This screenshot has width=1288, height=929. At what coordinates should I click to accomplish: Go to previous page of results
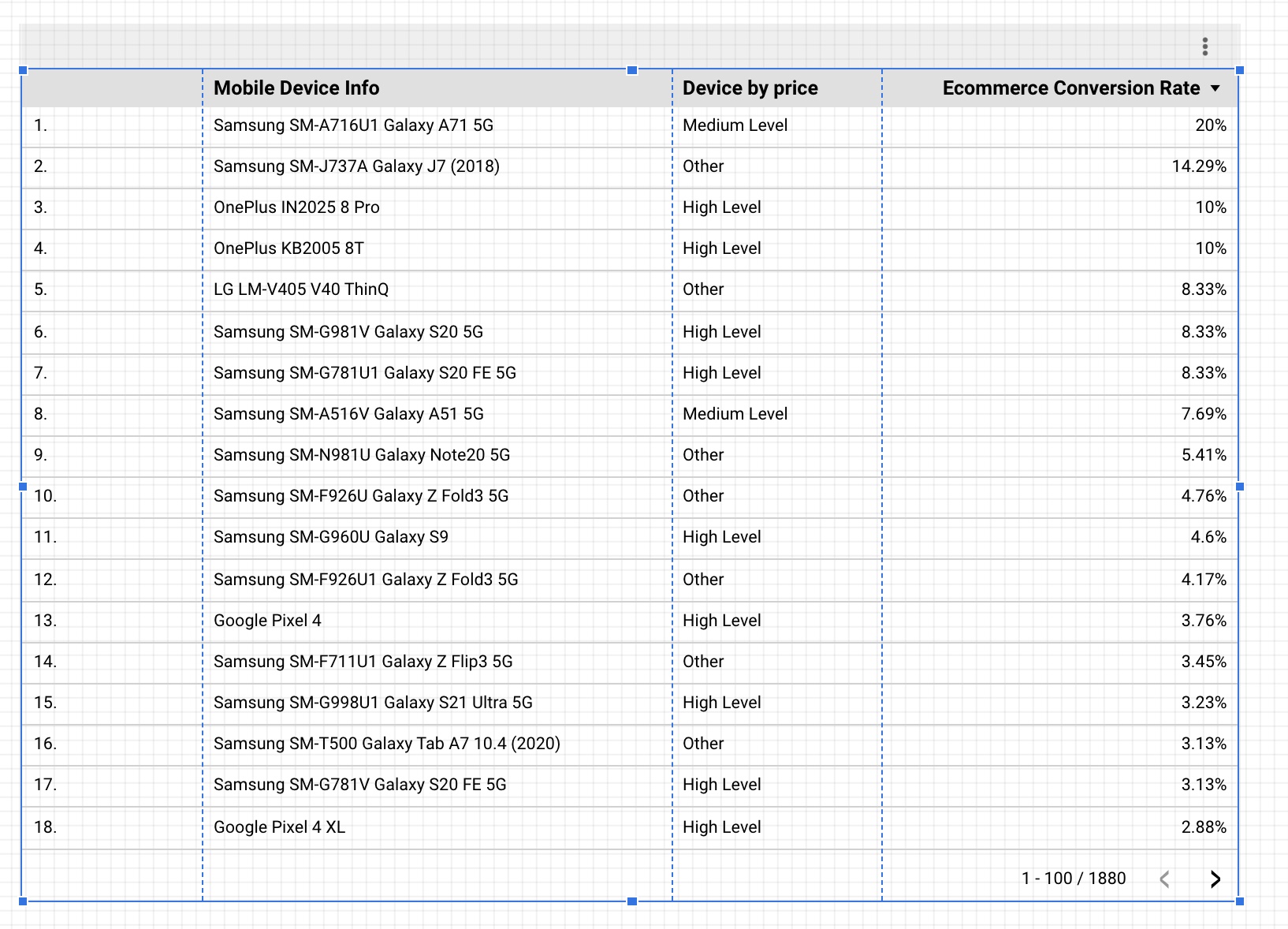pyautogui.click(x=1164, y=879)
